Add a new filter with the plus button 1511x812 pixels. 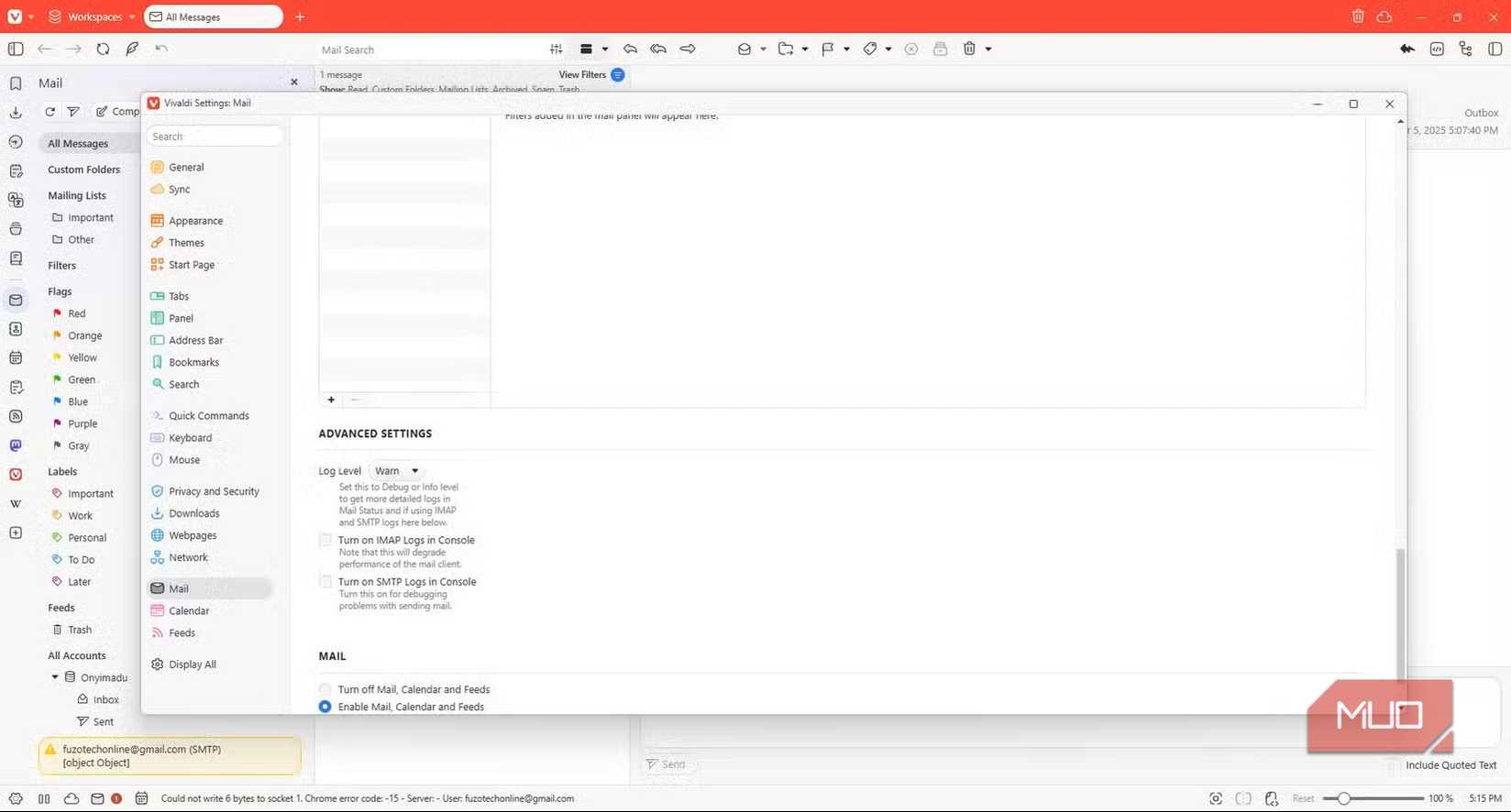pos(331,400)
